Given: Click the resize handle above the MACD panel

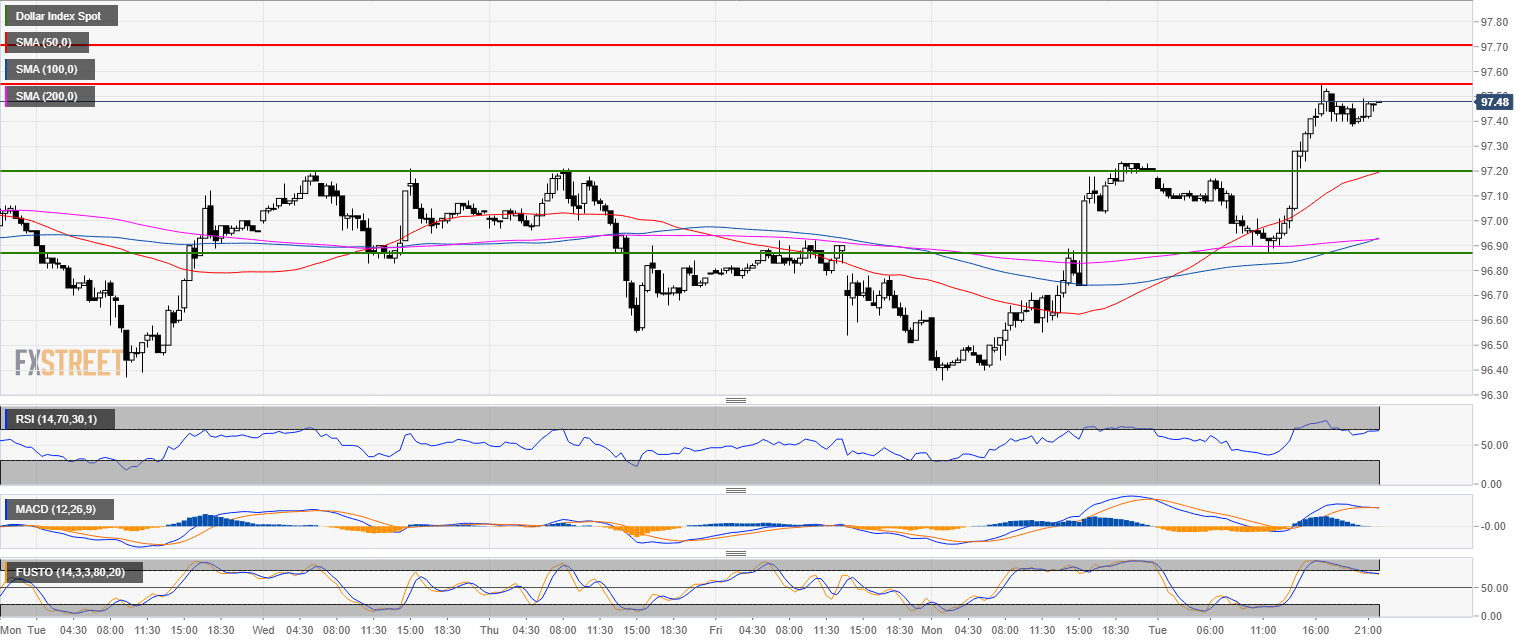Looking at the screenshot, I should coord(736,490).
